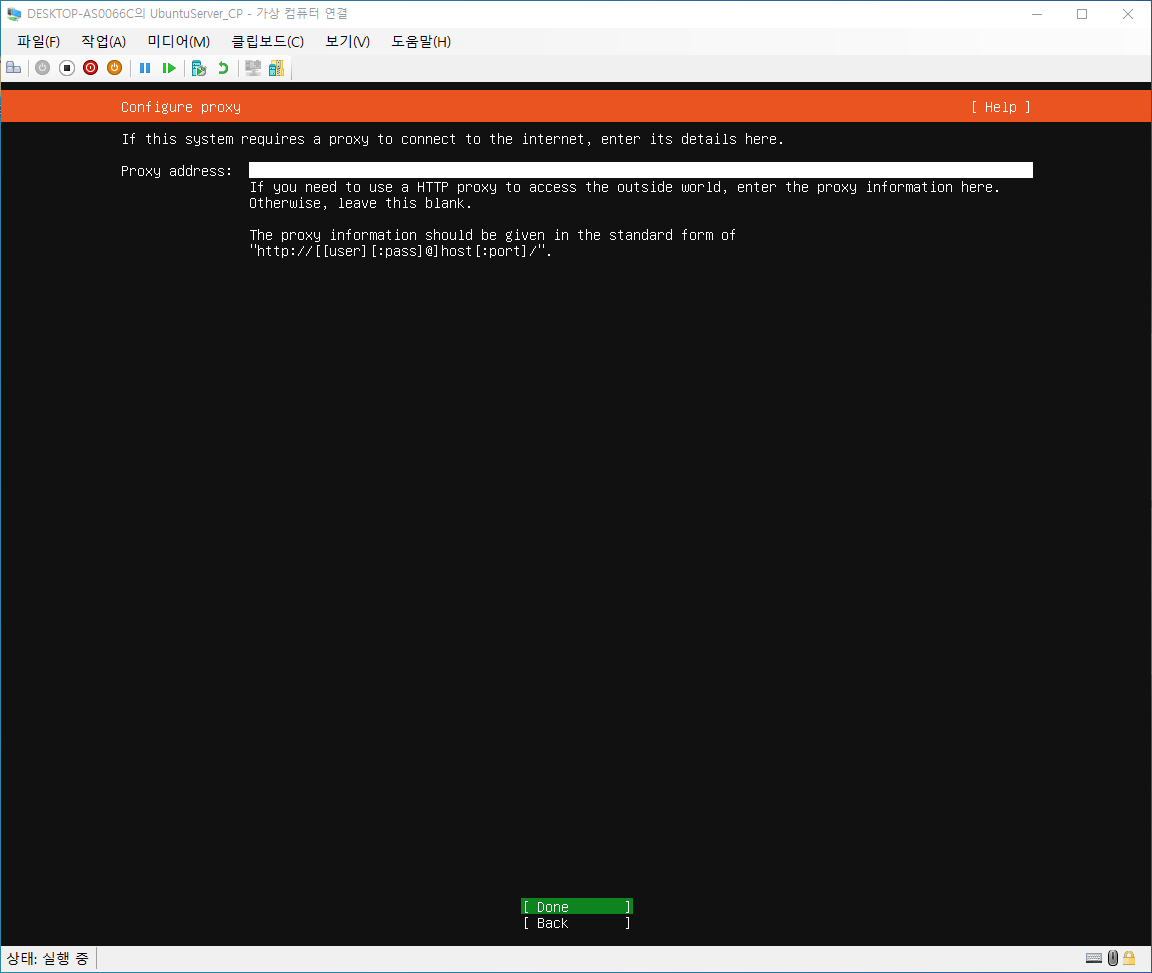Click the grayed-out Start power icon
The width and height of the screenshot is (1152, 973).
pos(43,68)
